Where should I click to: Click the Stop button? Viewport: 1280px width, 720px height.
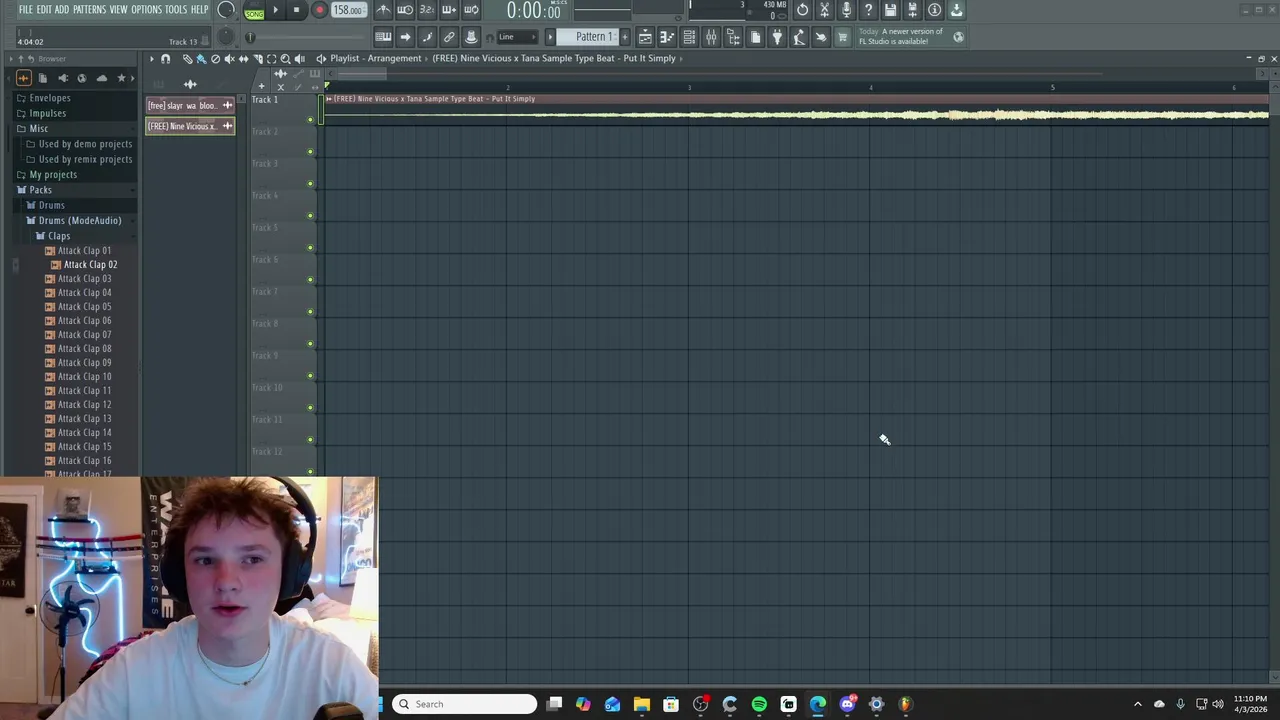tap(296, 10)
